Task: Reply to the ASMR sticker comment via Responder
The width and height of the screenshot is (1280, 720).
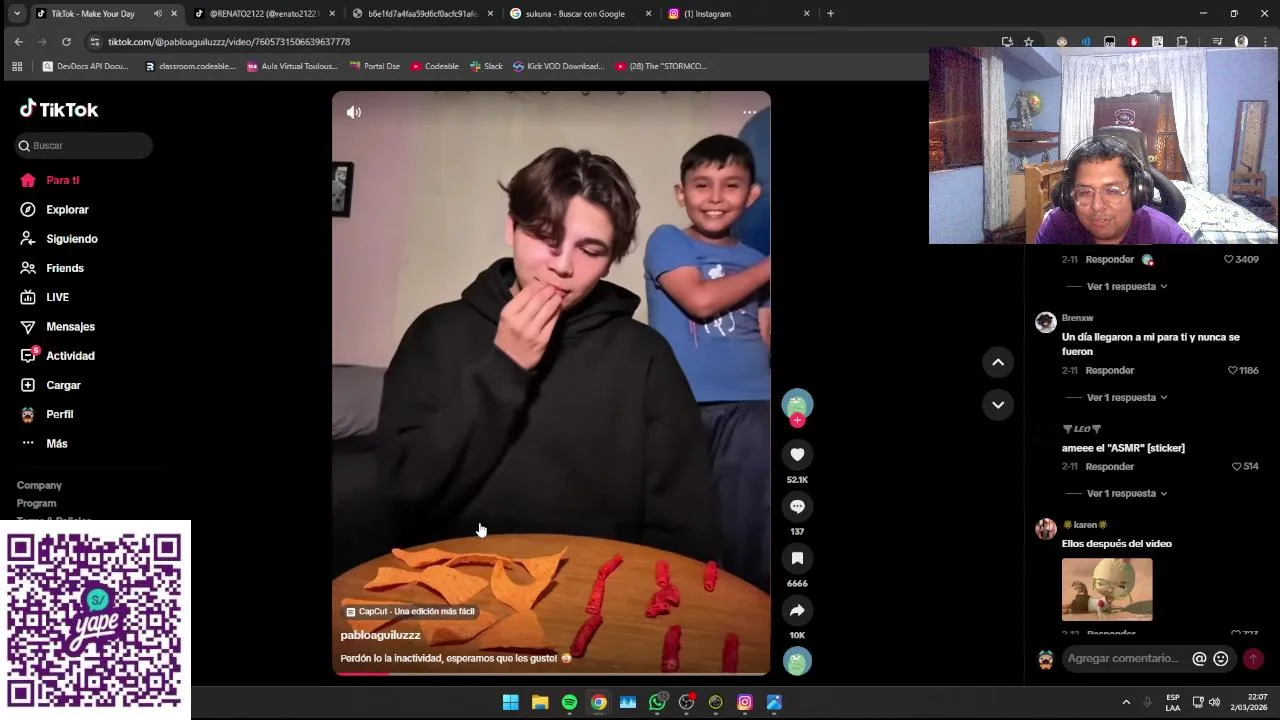Action: 1110,466
